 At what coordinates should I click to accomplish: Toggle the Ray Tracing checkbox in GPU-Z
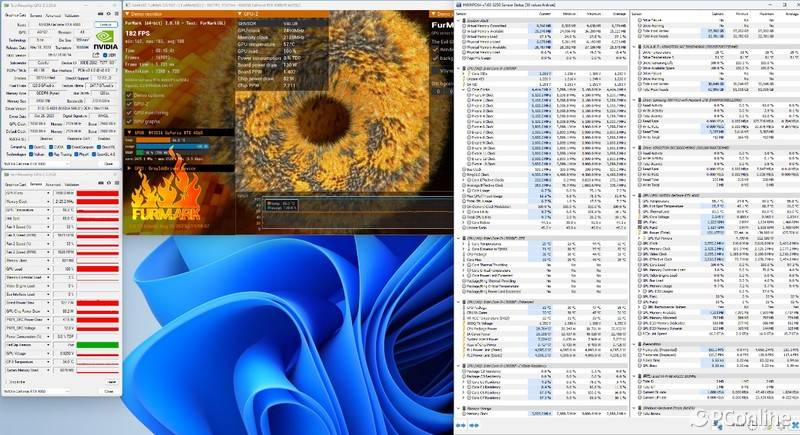point(51,154)
